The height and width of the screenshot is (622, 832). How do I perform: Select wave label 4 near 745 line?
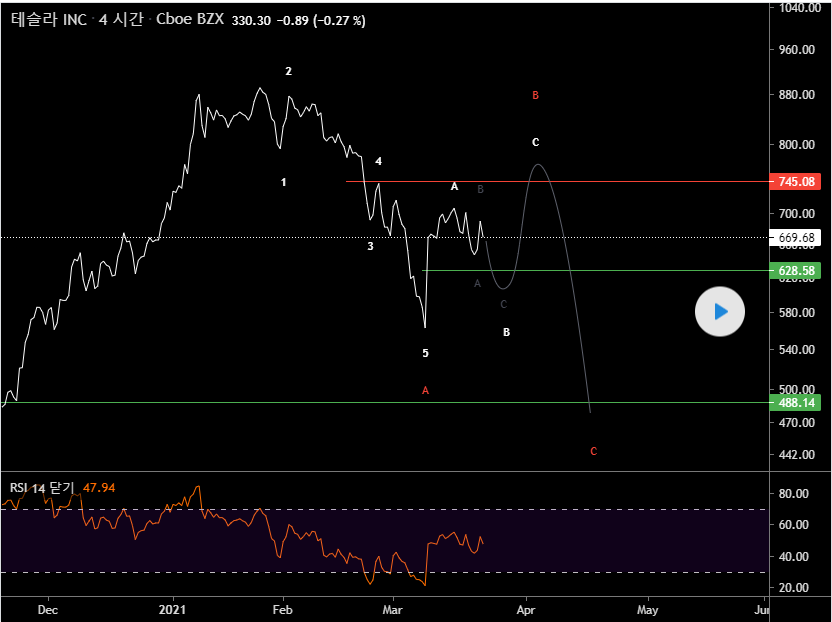[x=378, y=161]
